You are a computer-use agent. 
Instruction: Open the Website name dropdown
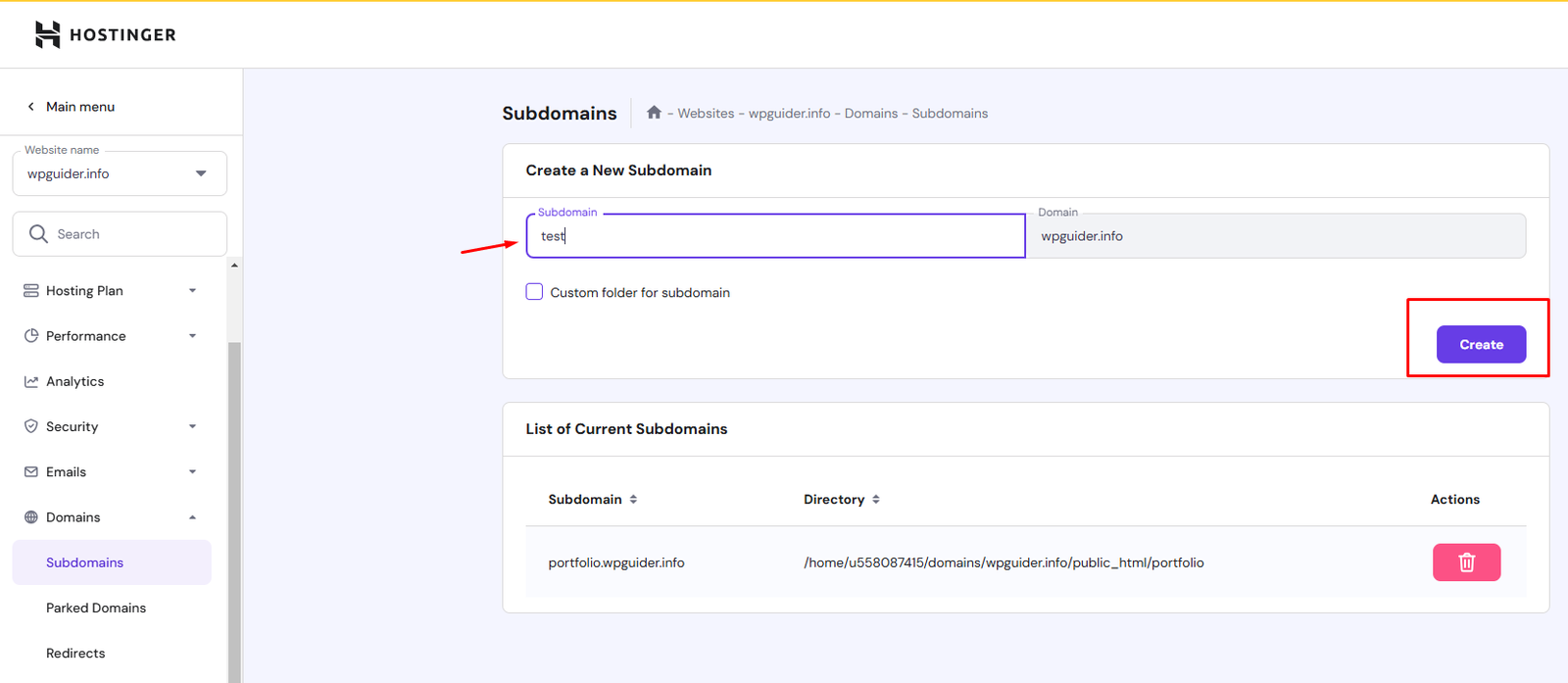120,173
